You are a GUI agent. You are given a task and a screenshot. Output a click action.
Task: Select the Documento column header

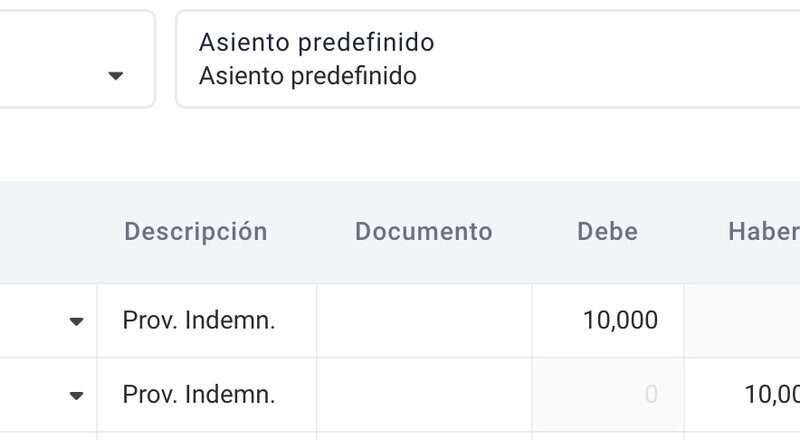pyautogui.click(x=423, y=231)
